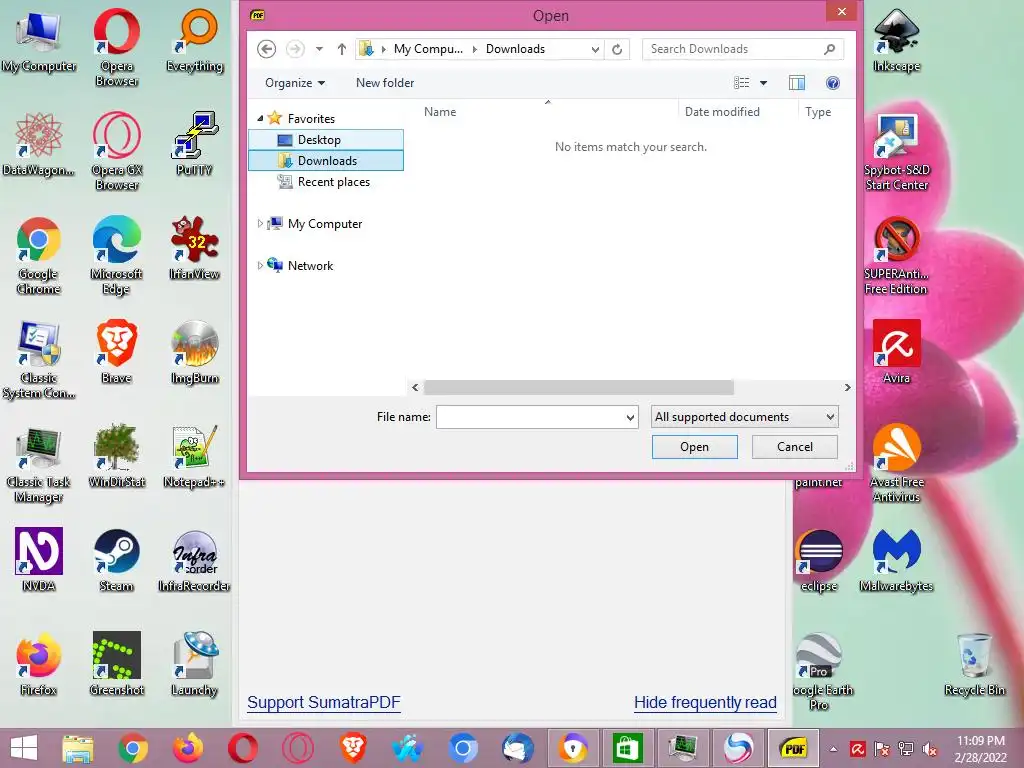Screen dimensions: 1024x768
Task: Open recent locations dropdown arrow
Action: (x=319, y=49)
